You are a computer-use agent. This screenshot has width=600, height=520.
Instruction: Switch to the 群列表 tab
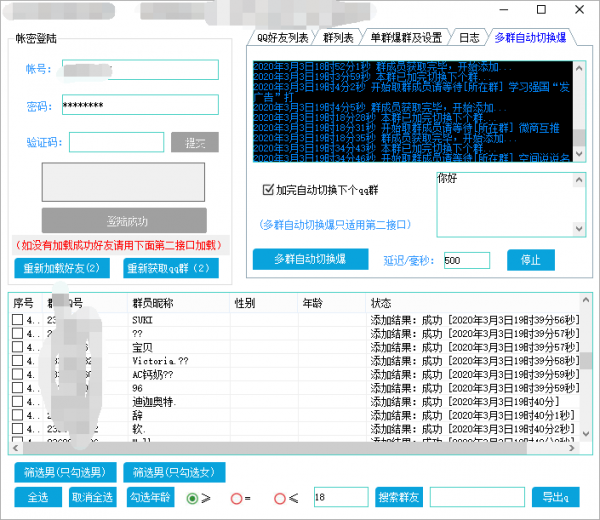pyautogui.click(x=338, y=37)
